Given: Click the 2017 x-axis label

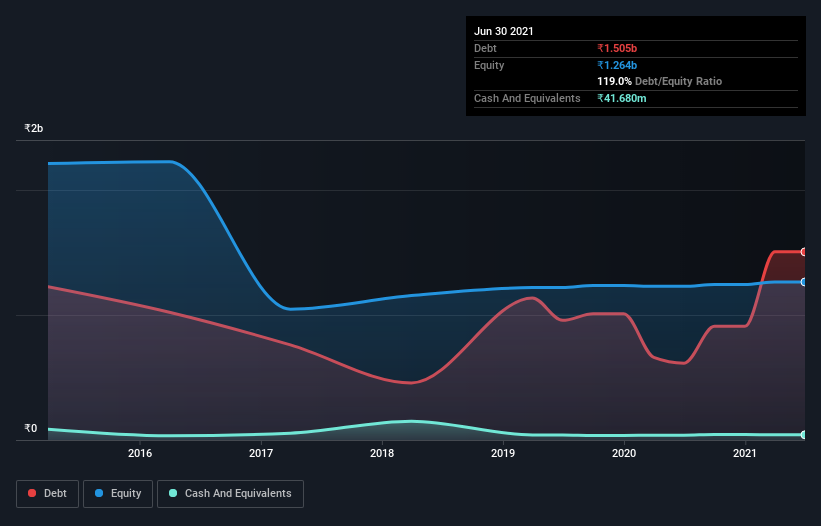Looking at the screenshot, I should [x=261, y=453].
